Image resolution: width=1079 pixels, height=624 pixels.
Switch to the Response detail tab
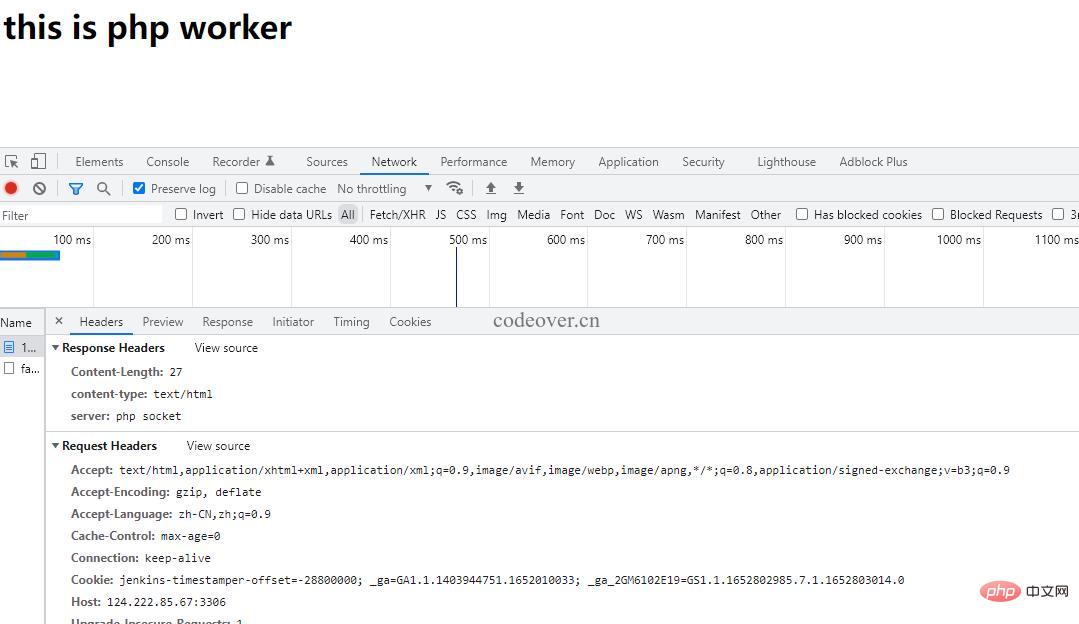pyautogui.click(x=228, y=322)
